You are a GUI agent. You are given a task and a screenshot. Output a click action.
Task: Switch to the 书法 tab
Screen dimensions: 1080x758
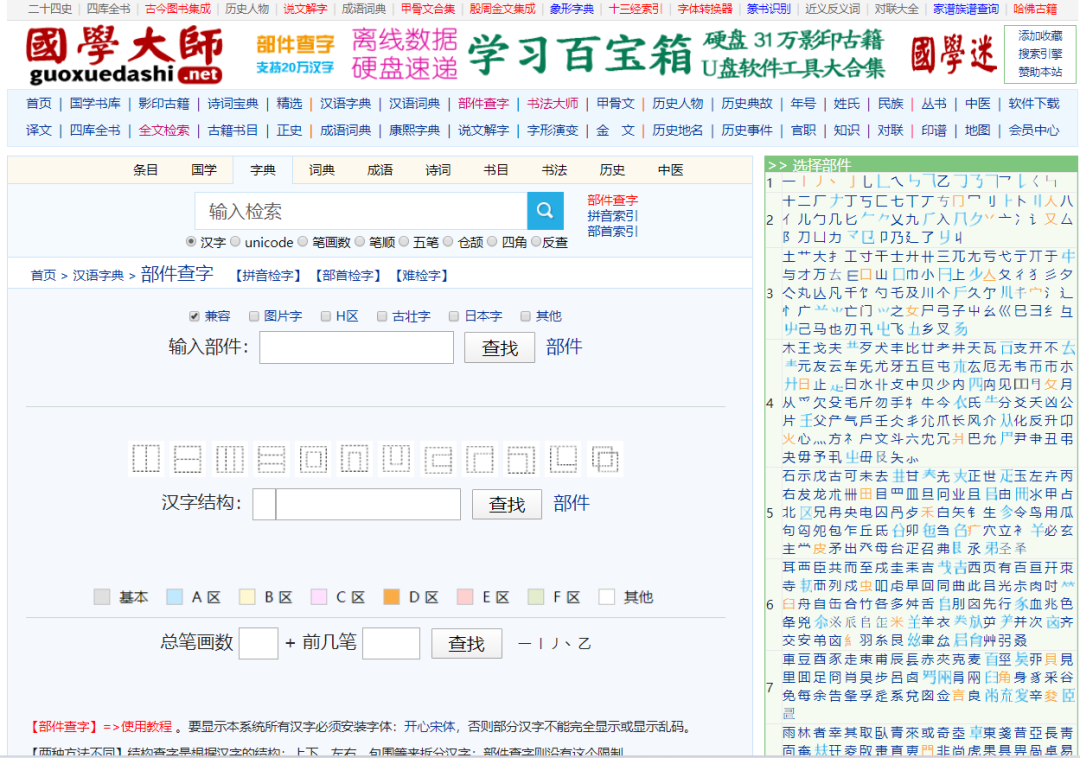(554, 169)
